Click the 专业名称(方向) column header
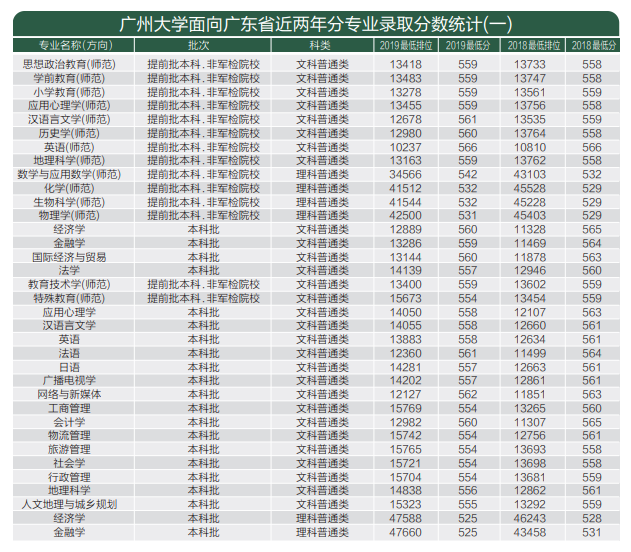 pos(74,45)
